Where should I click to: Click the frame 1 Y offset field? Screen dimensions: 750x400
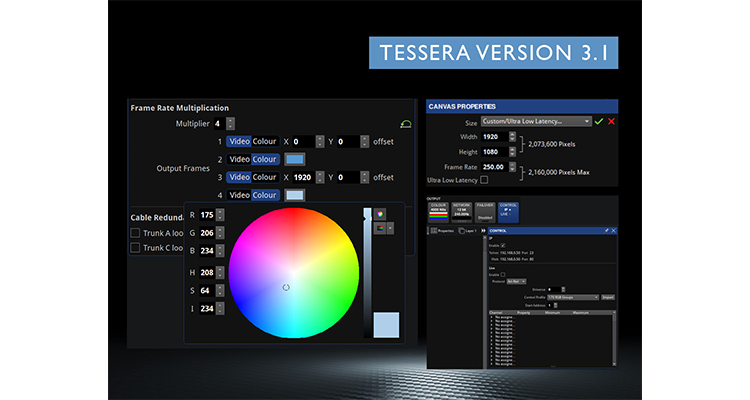coord(348,142)
